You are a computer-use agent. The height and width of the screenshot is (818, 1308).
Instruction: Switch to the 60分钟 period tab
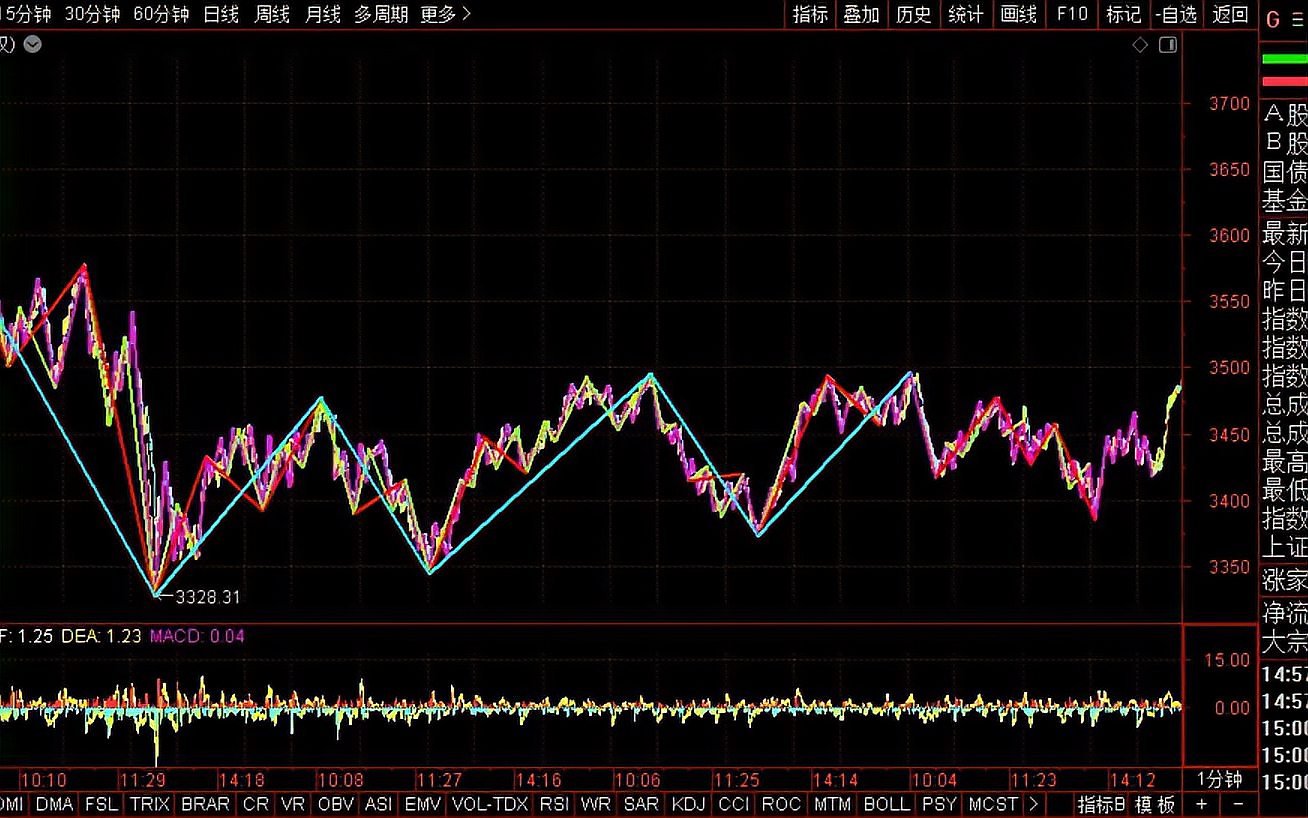161,14
